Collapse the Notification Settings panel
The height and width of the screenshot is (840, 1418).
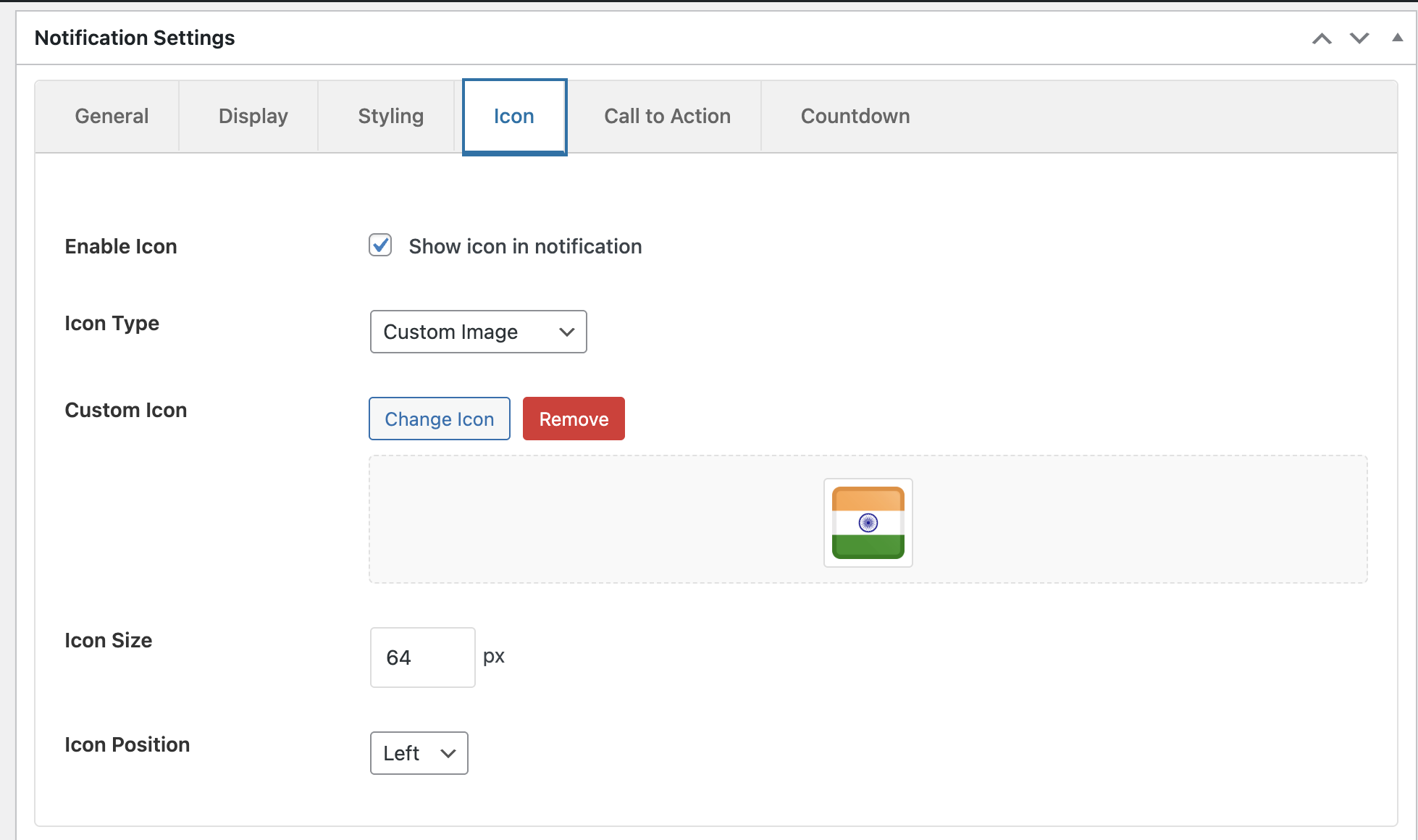click(1397, 38)
